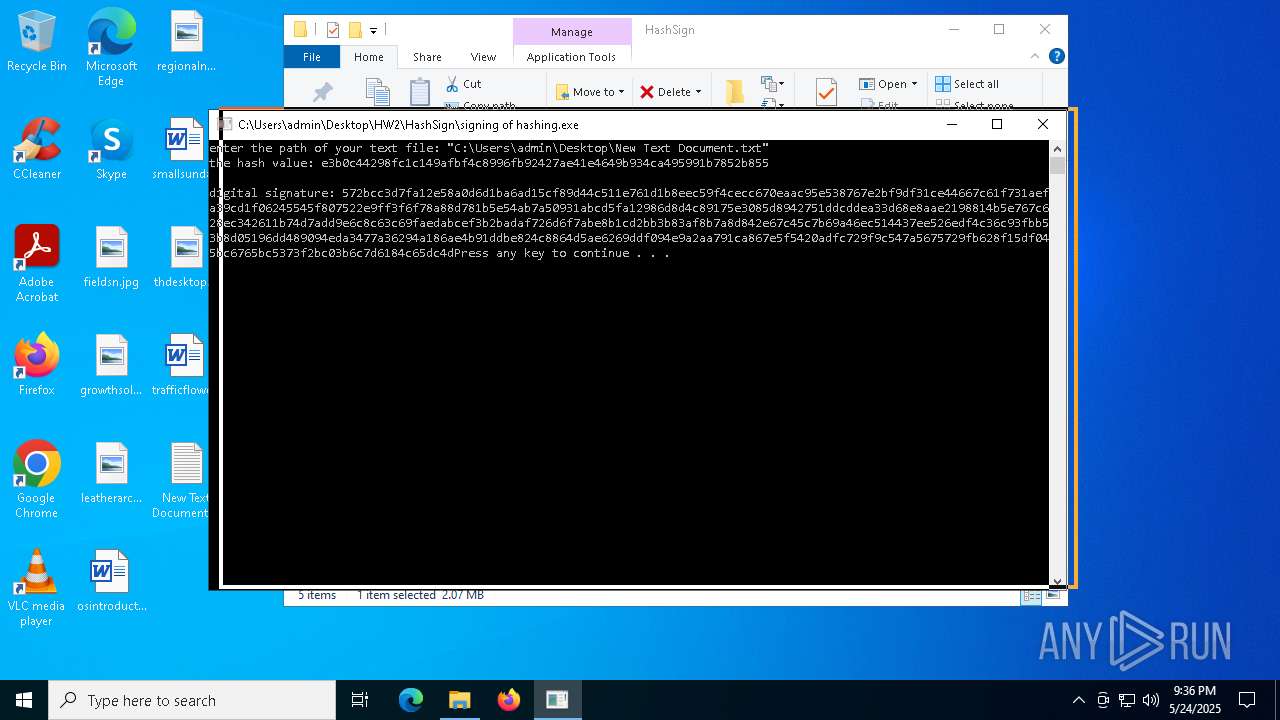The width and height of the screenshot is (1280, 720).
Task: Open Microsoft Edge from the taskbar
Action: pos(411,700)
